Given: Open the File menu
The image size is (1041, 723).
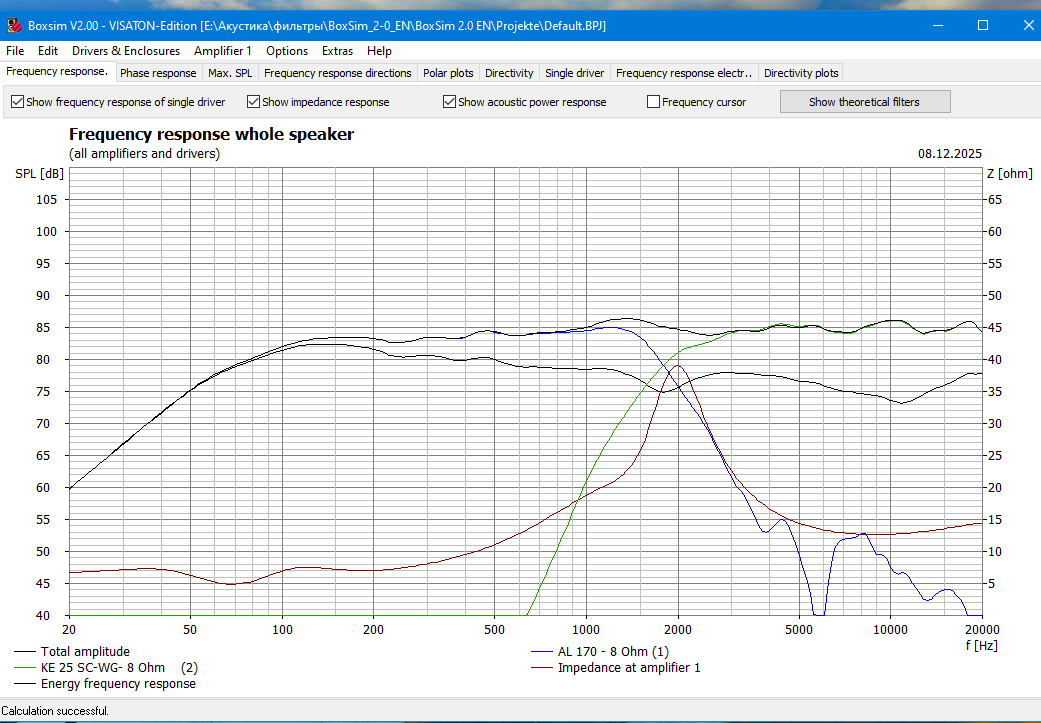Looking at the screenshot, I should point(15,50).
